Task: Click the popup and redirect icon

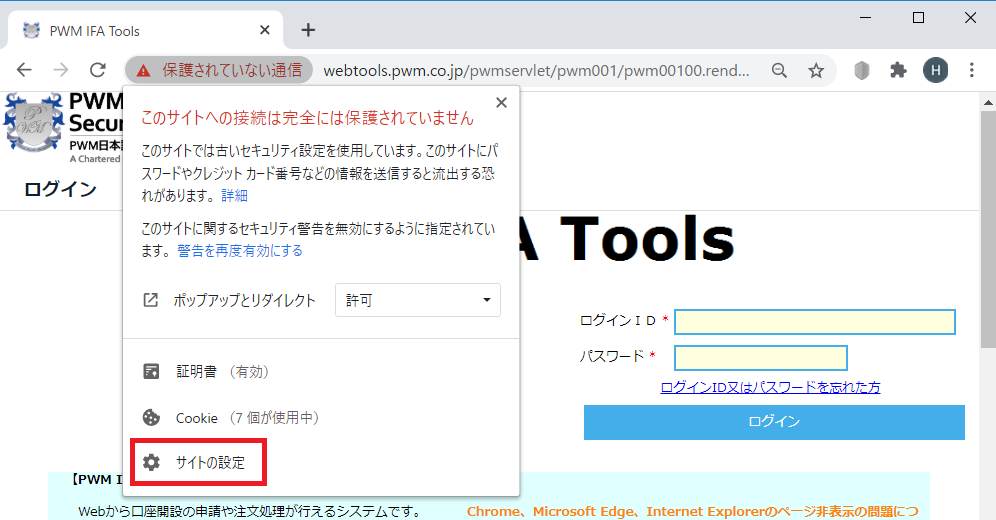Action: point(151,300)
